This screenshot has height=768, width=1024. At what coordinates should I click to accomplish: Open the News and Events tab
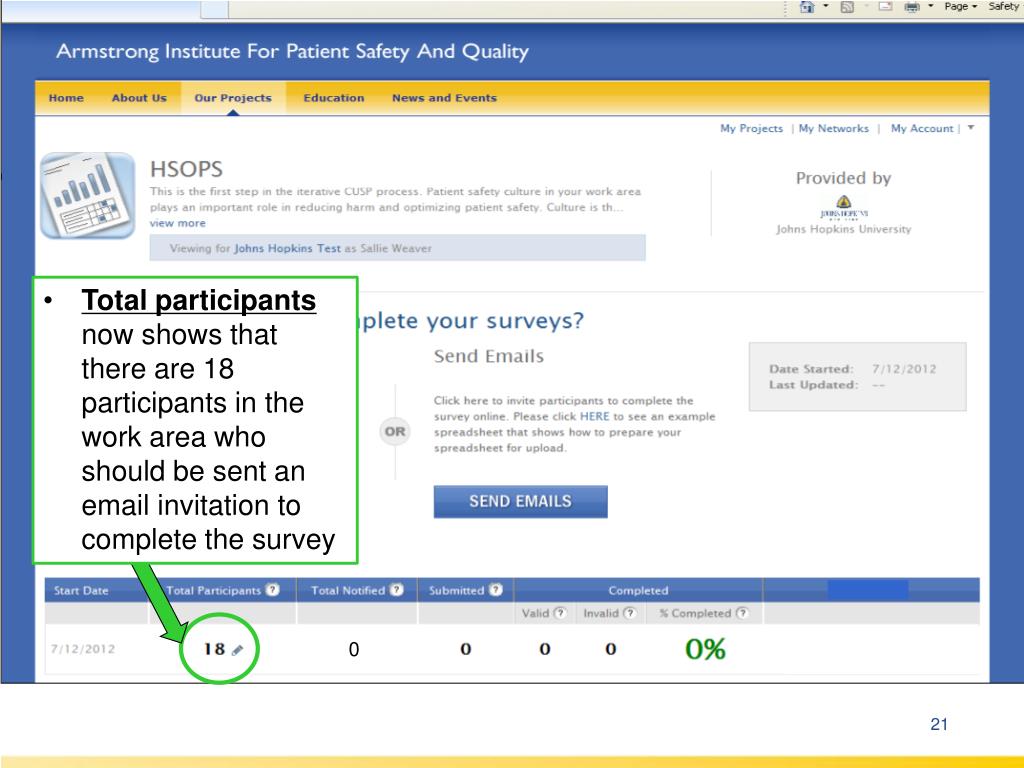[444, 98]
